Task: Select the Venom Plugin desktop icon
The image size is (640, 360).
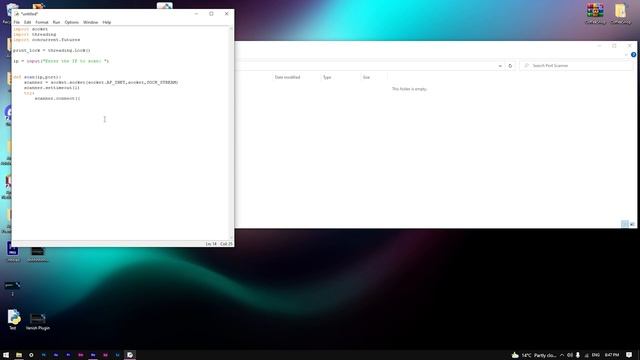Action: [x=38, y=321]
